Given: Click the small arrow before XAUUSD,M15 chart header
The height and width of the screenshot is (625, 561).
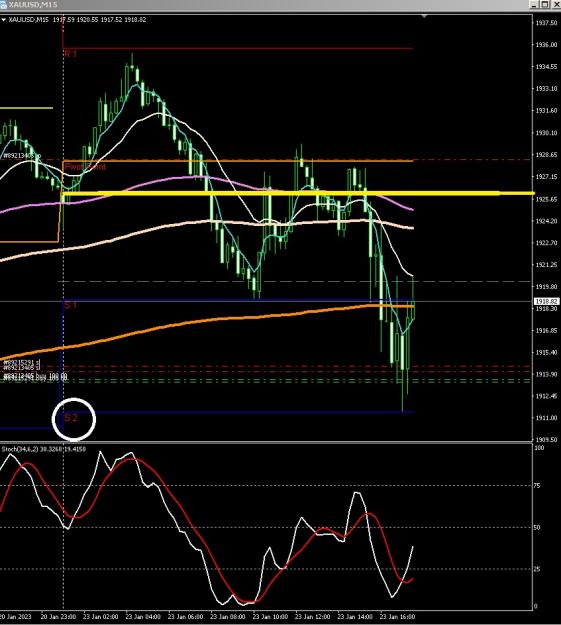Looking at the screenshot, I should (3, 20).
